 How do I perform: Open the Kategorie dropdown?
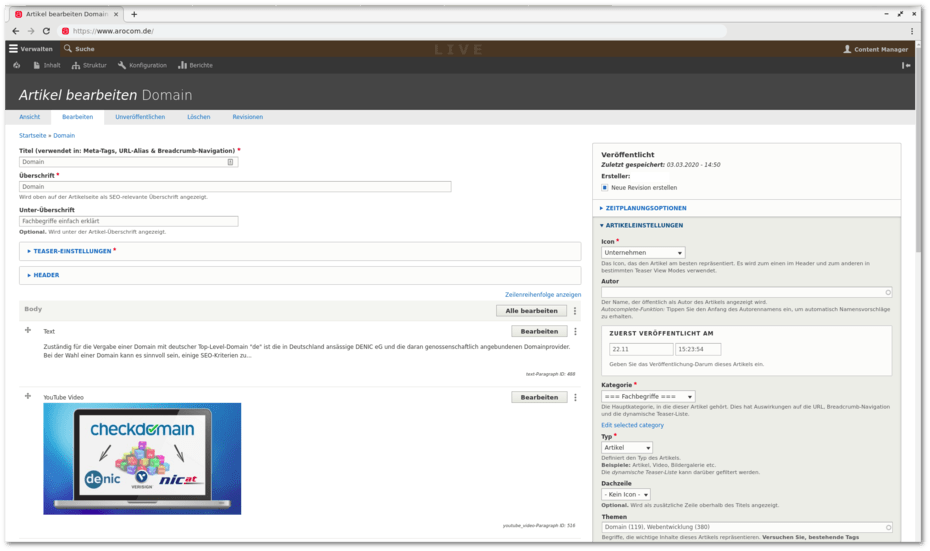(648, 397)
